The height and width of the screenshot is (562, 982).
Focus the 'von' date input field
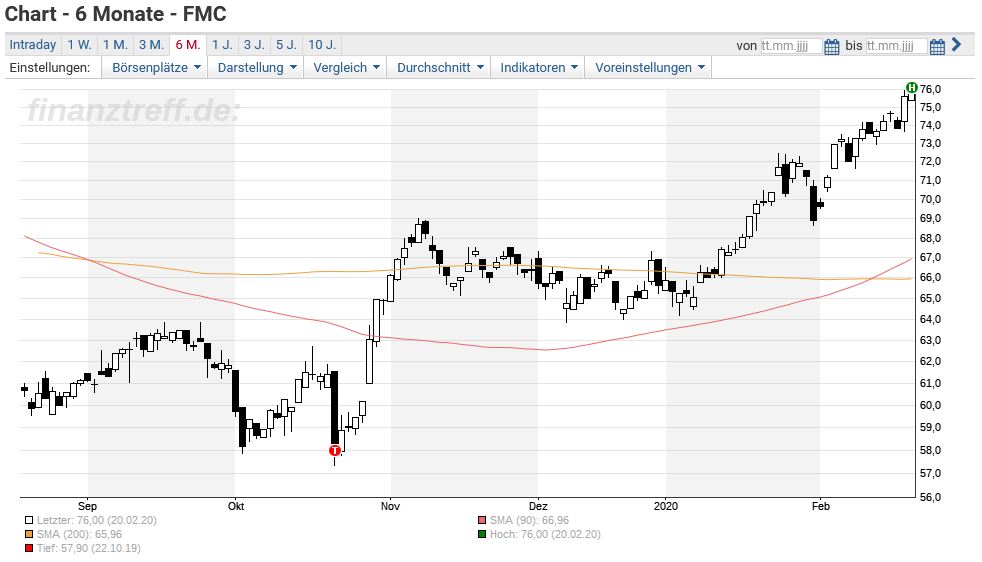[x=791, y=46]
